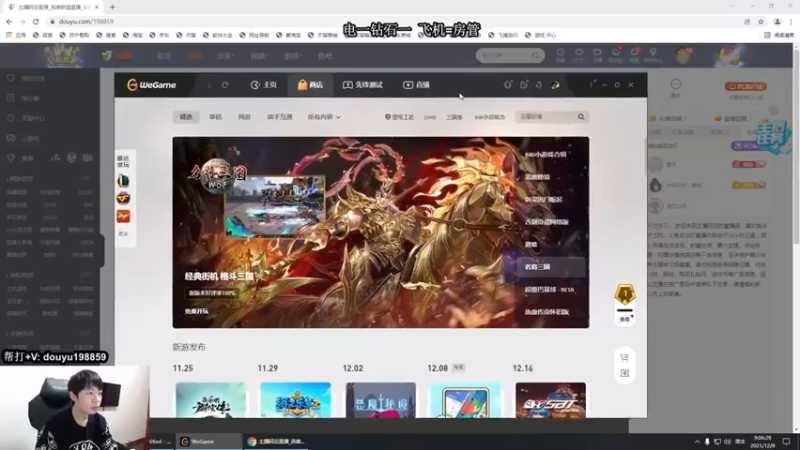800x450 pixels.
Task: Launch League of Legends from recent games
Action: [x=123, y=181]
